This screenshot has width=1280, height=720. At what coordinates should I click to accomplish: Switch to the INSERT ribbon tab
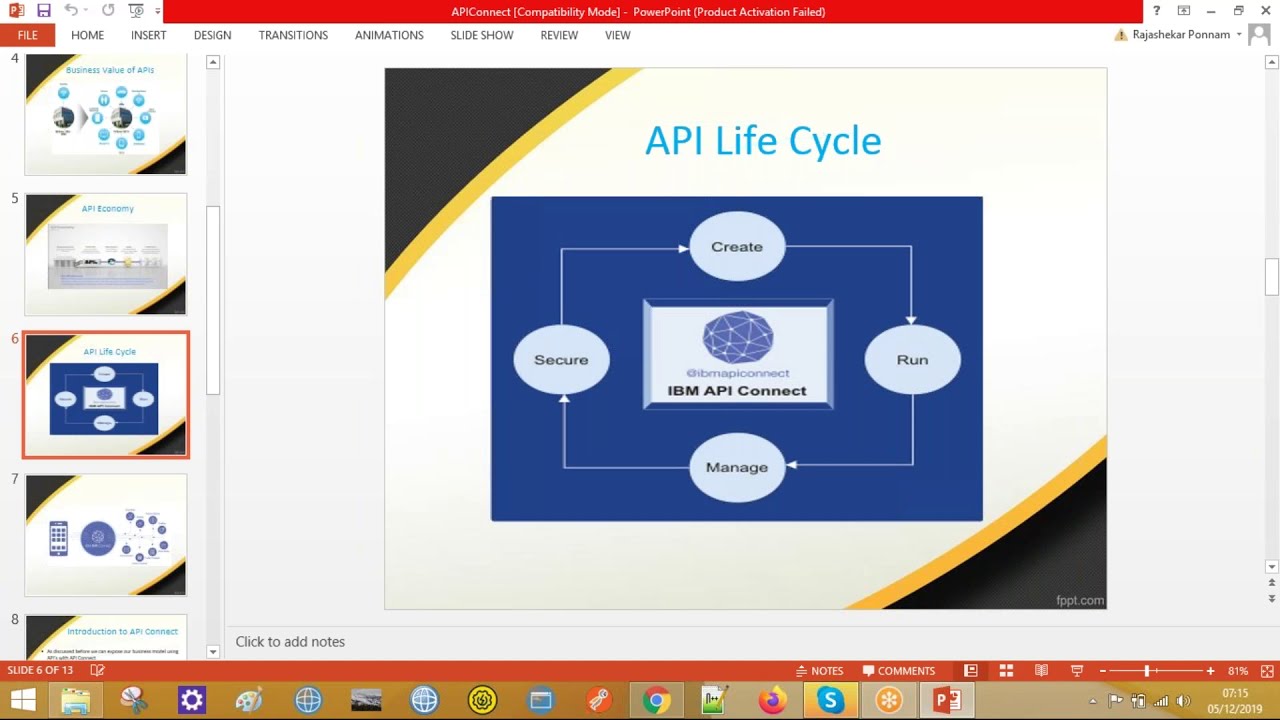pyautogui.click(x=148, y=35)
